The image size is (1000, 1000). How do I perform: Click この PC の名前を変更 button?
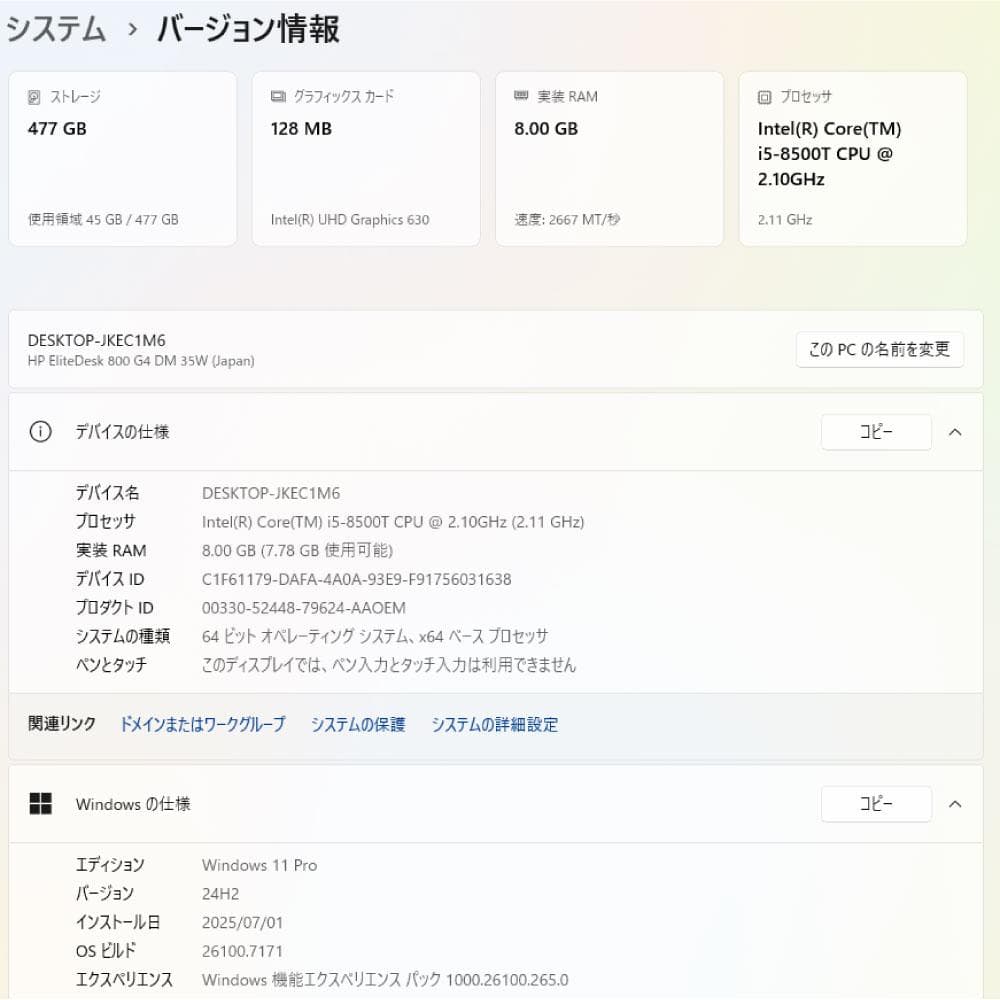click(879, 349)
